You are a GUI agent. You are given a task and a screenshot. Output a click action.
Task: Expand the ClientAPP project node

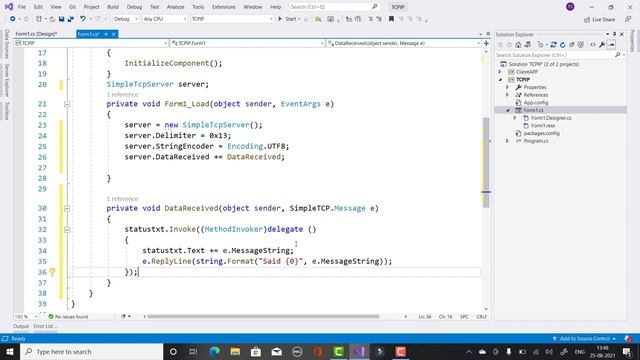pos(500,72)
